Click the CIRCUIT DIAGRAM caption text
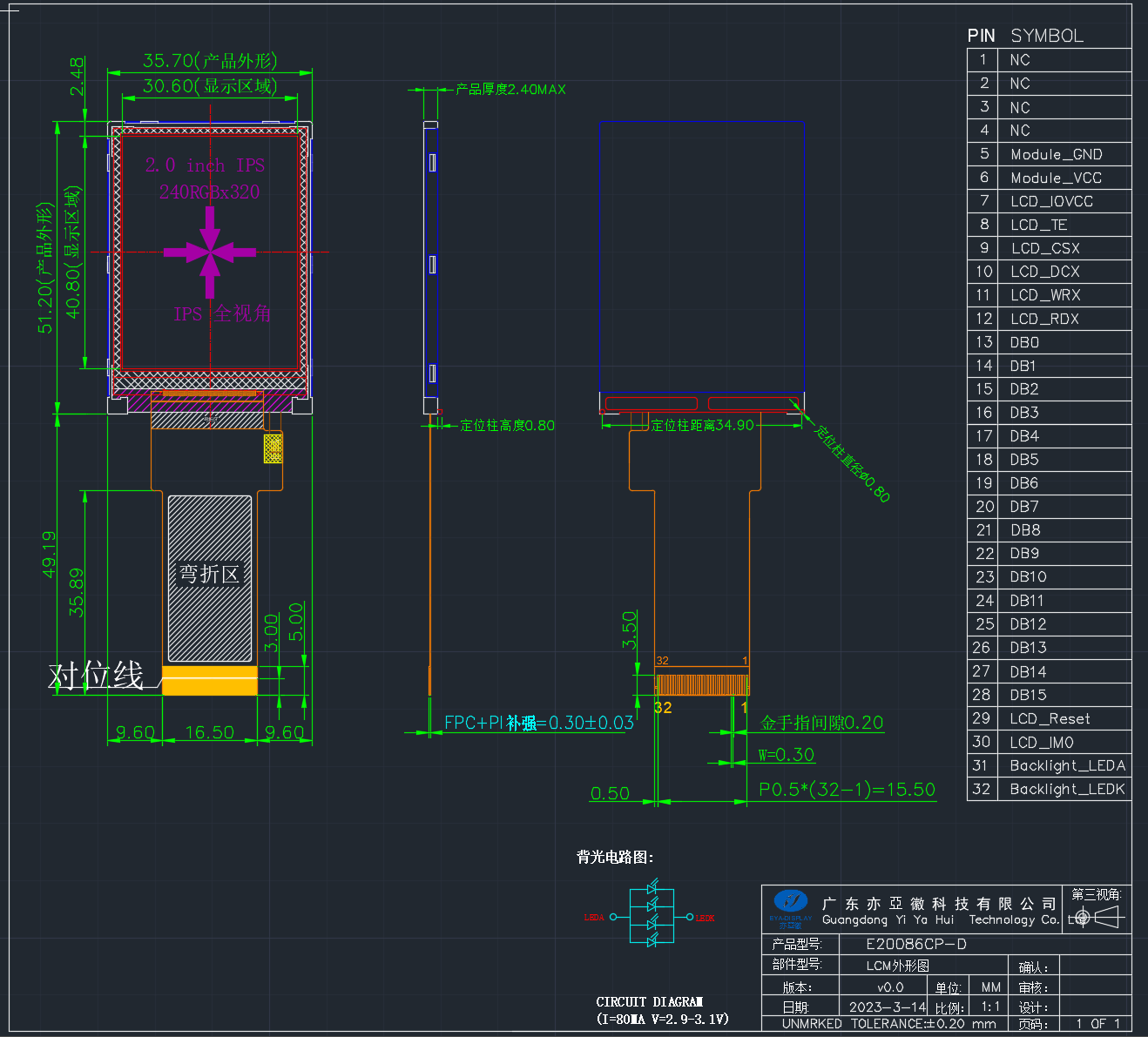The height and width of the screenshot is (1037, 1148). (x=650, y=1001)
